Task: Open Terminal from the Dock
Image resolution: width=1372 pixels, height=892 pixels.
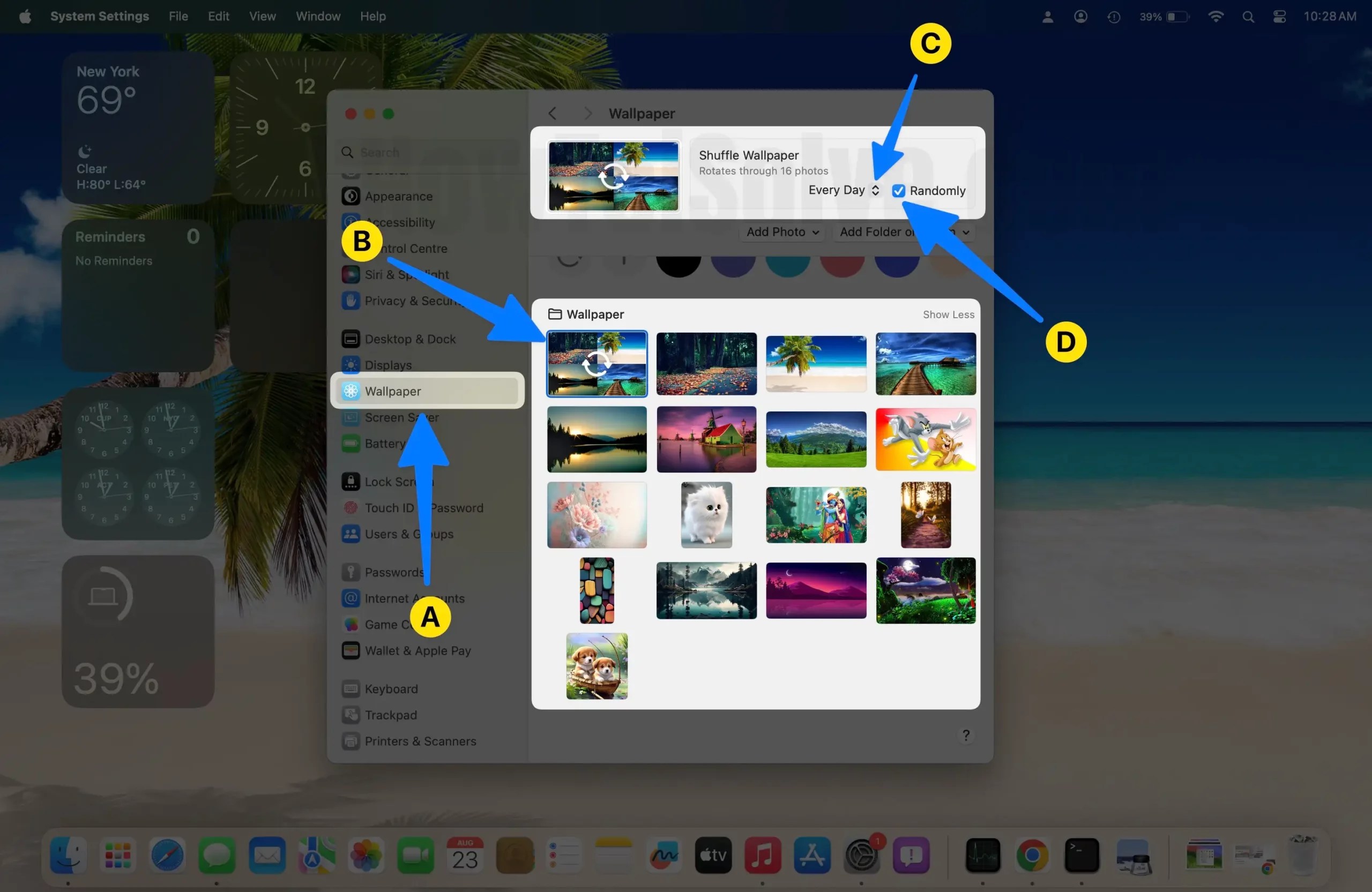Action: point(1082,856)
